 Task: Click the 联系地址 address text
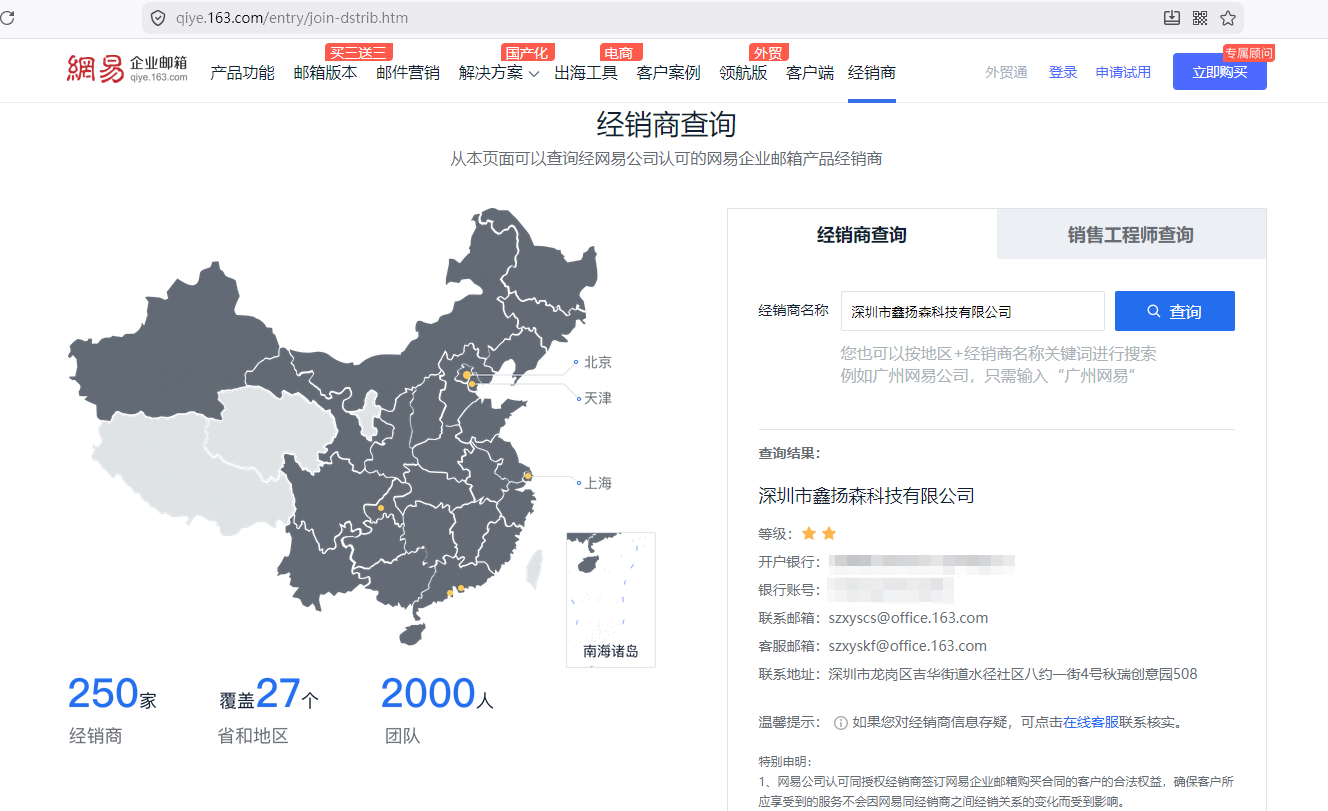pyautogui.click(x=1013, y=674)
